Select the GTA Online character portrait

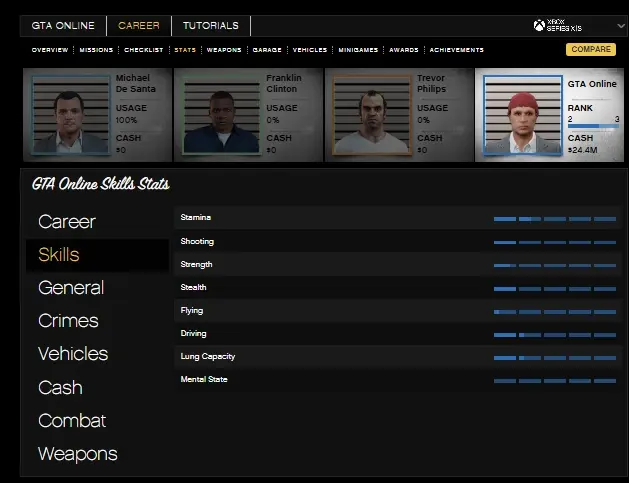518,116
